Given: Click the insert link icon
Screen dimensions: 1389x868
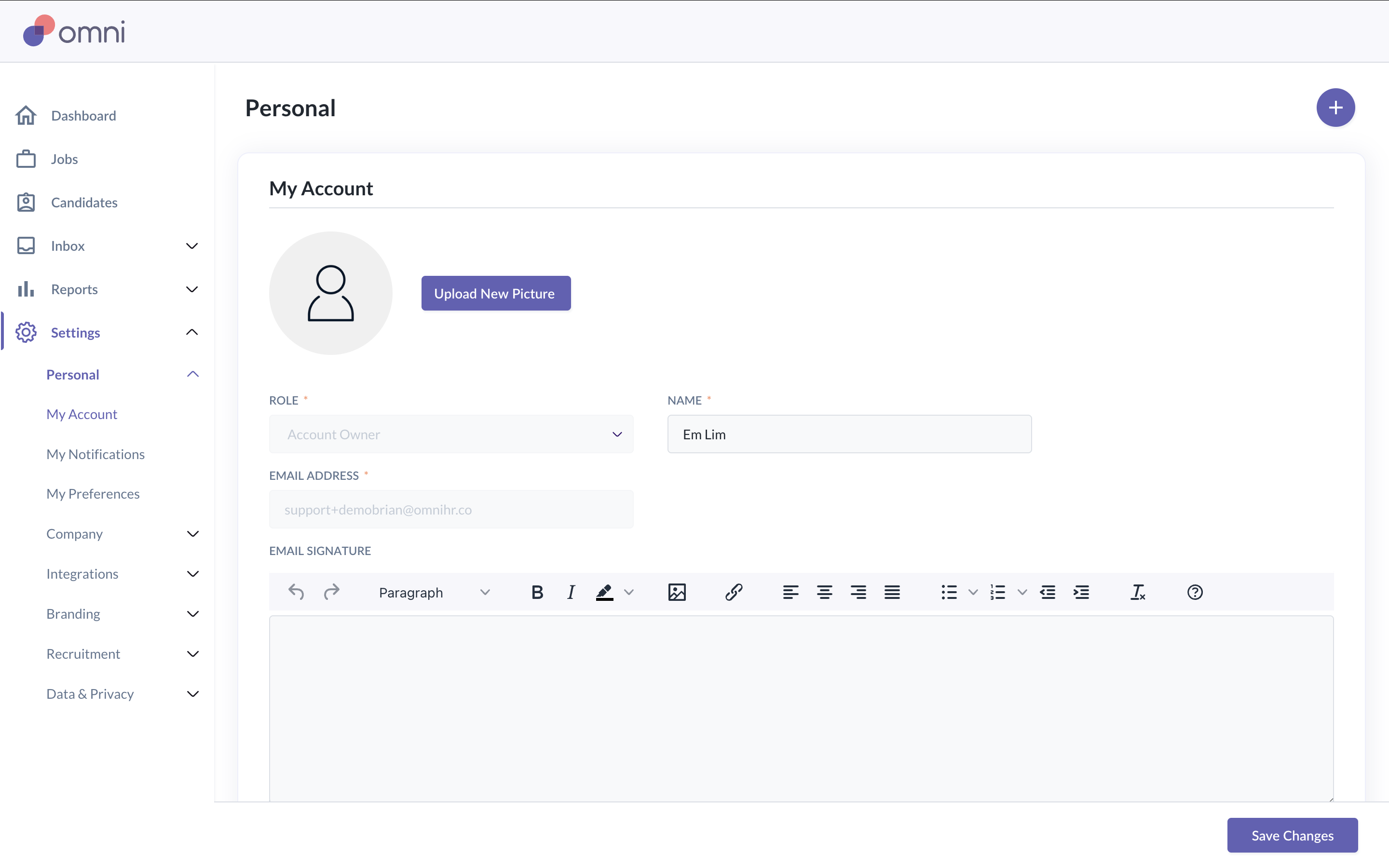Looking at the screenshot, I should [x=734, y=592].
